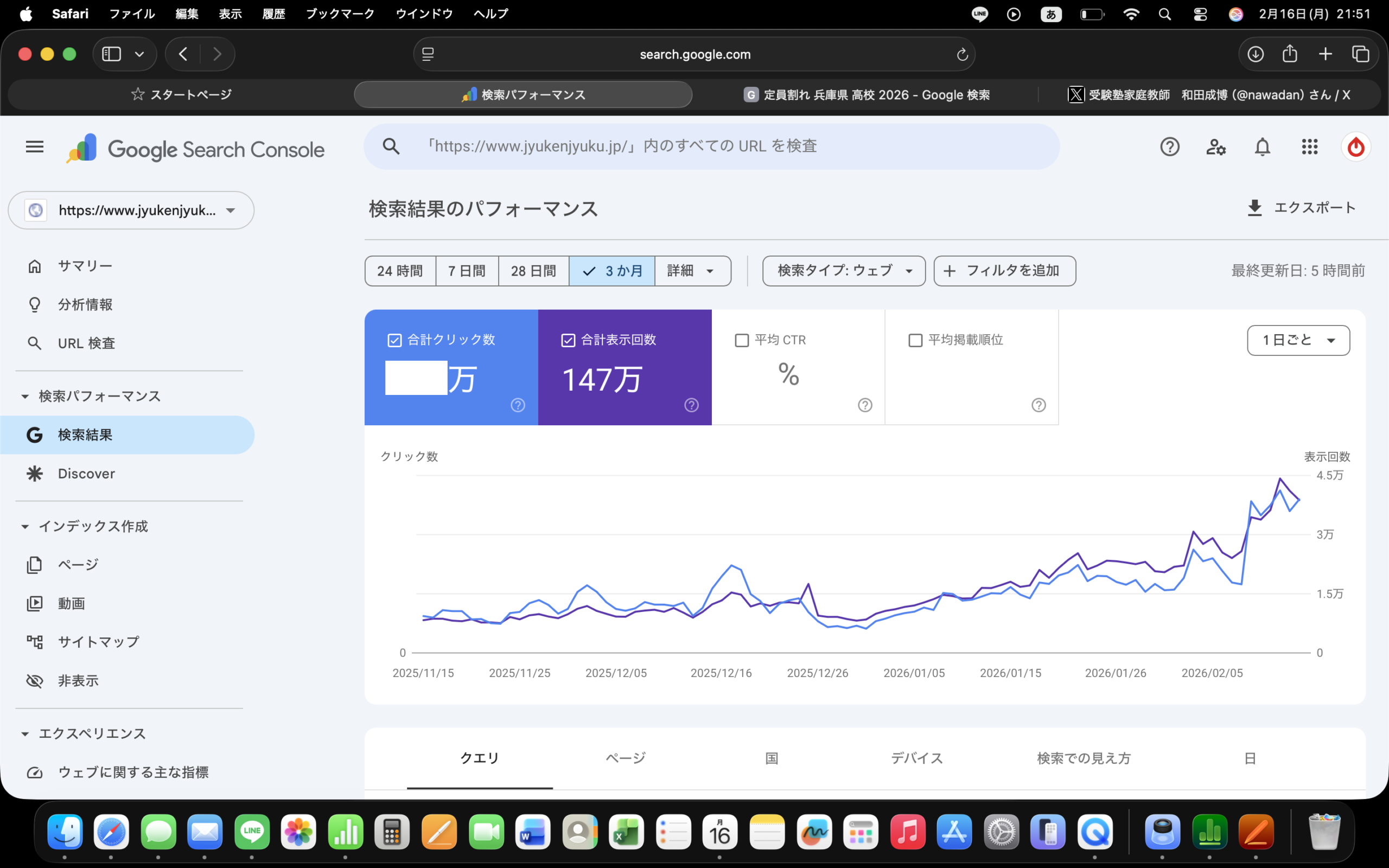
Task: Click the URL inspection search field
Action: 712,146
